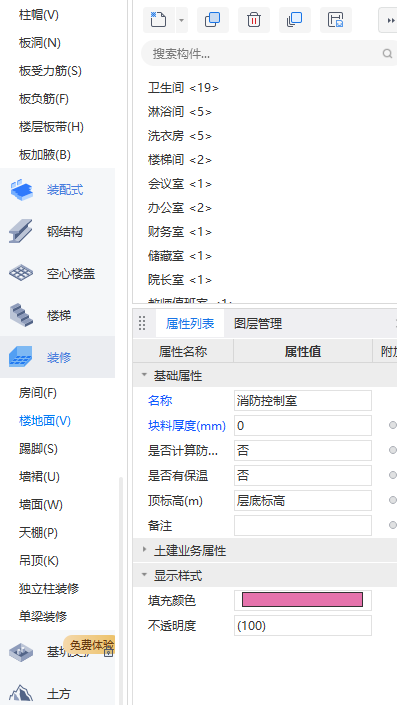This screenshot has height=705, width=397.
Task: Select 吊顶(K) under 装修
Action: [39, 561]
